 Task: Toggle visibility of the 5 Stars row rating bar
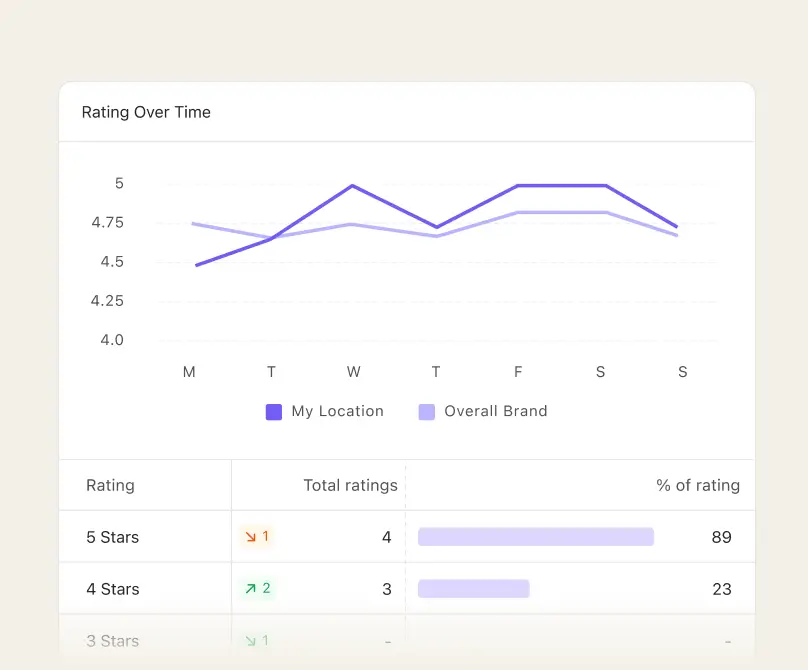click(536, 536)
